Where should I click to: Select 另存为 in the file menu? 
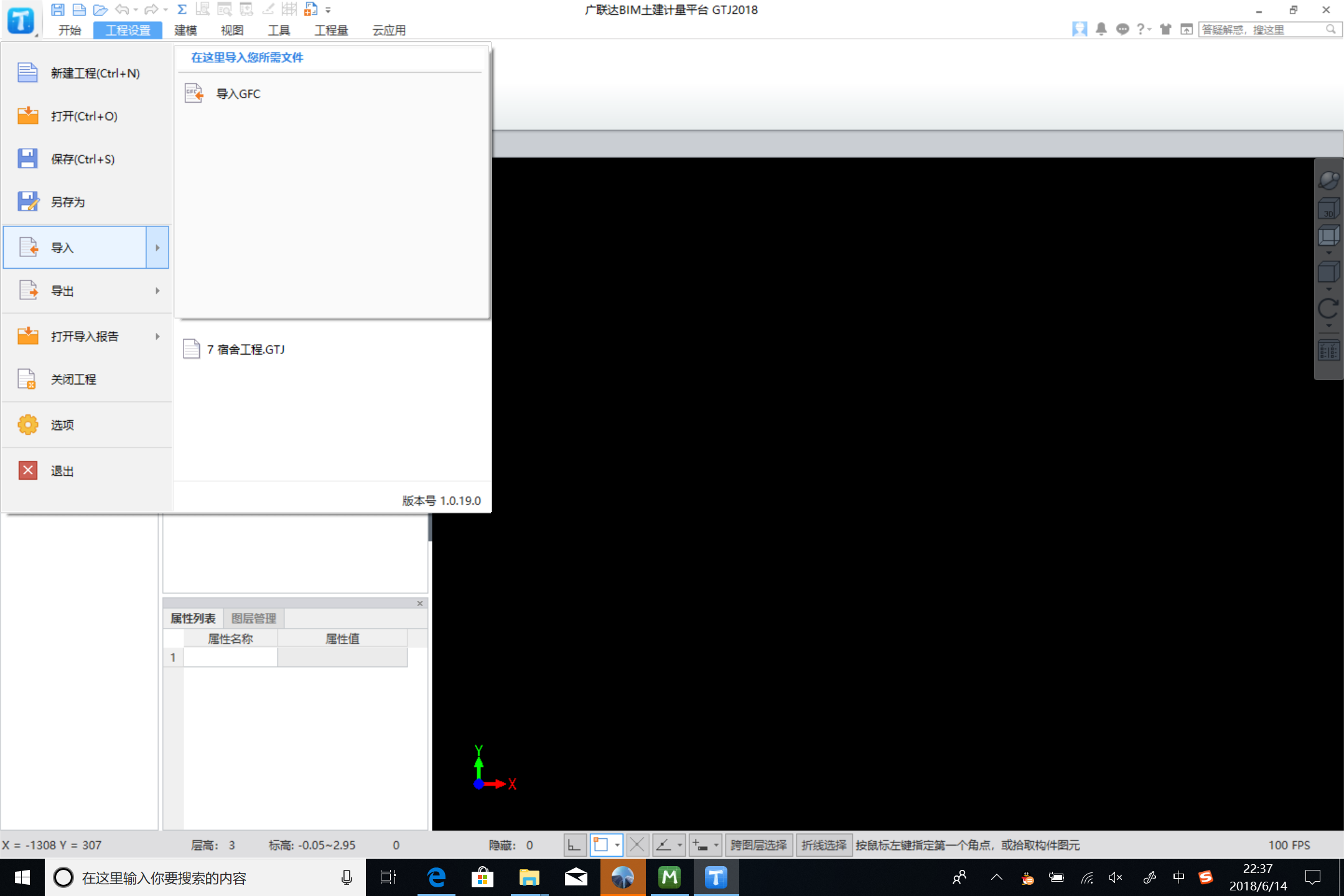[x=87, y=202]
